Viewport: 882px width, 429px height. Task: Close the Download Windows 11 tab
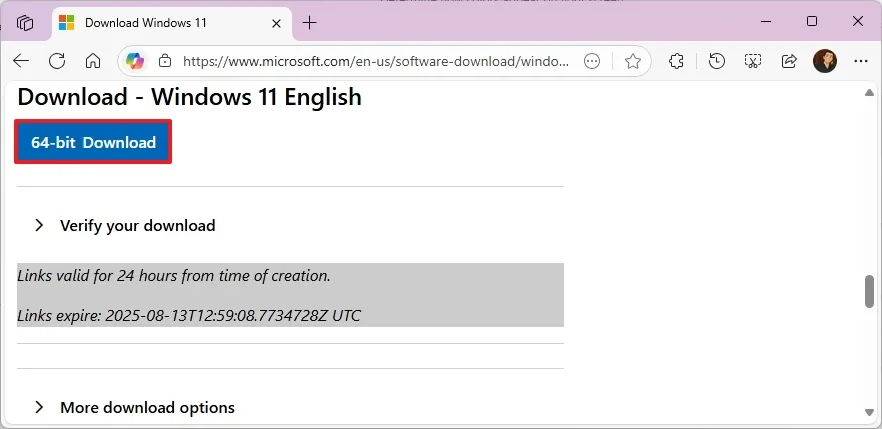click(274, 22)
